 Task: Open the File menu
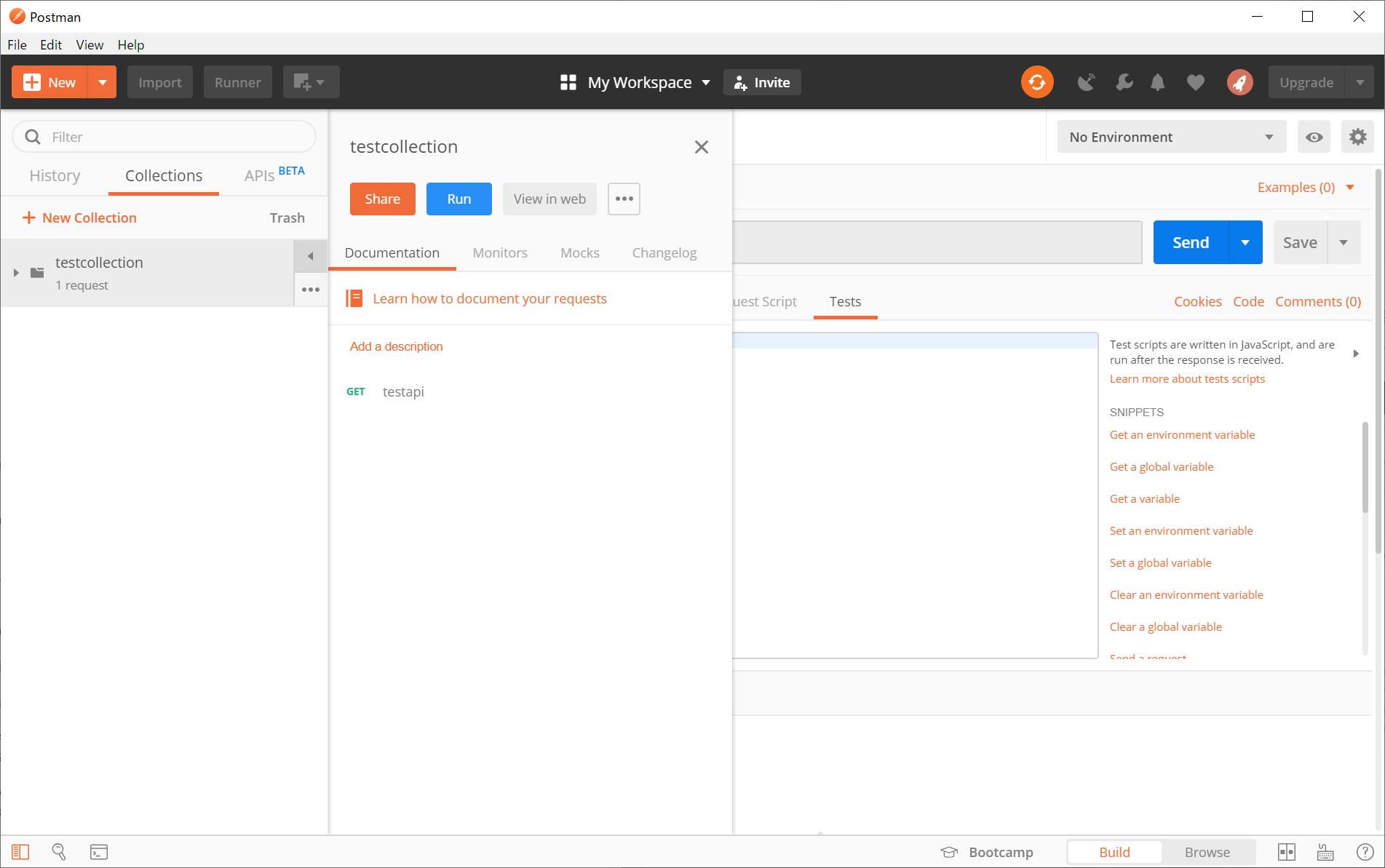coord(17,44)
